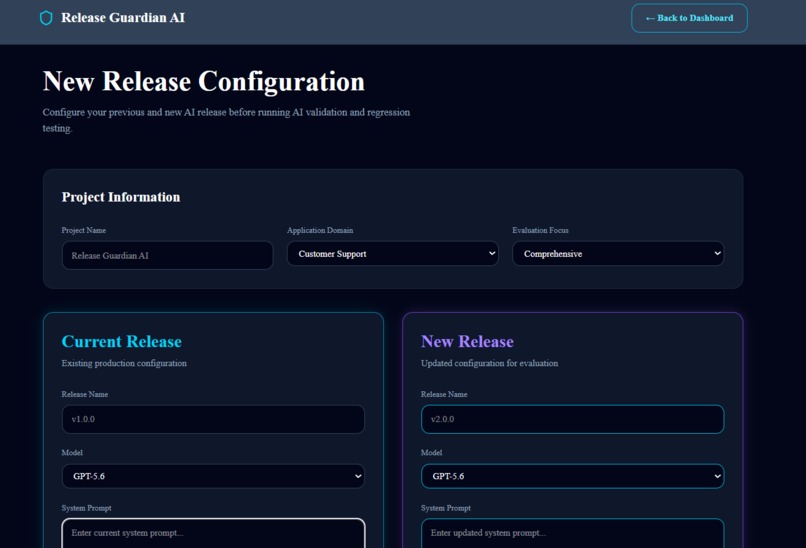Open the New Release Model dropdown

(573, 476)
